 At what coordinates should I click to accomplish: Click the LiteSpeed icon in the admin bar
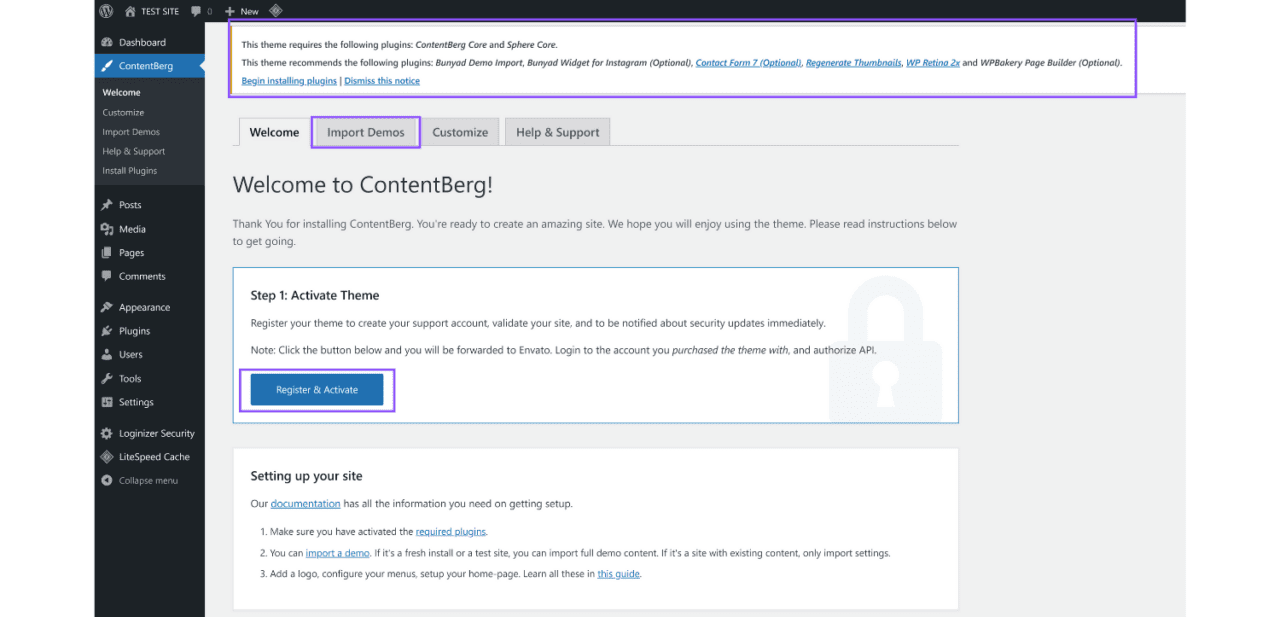275,11
